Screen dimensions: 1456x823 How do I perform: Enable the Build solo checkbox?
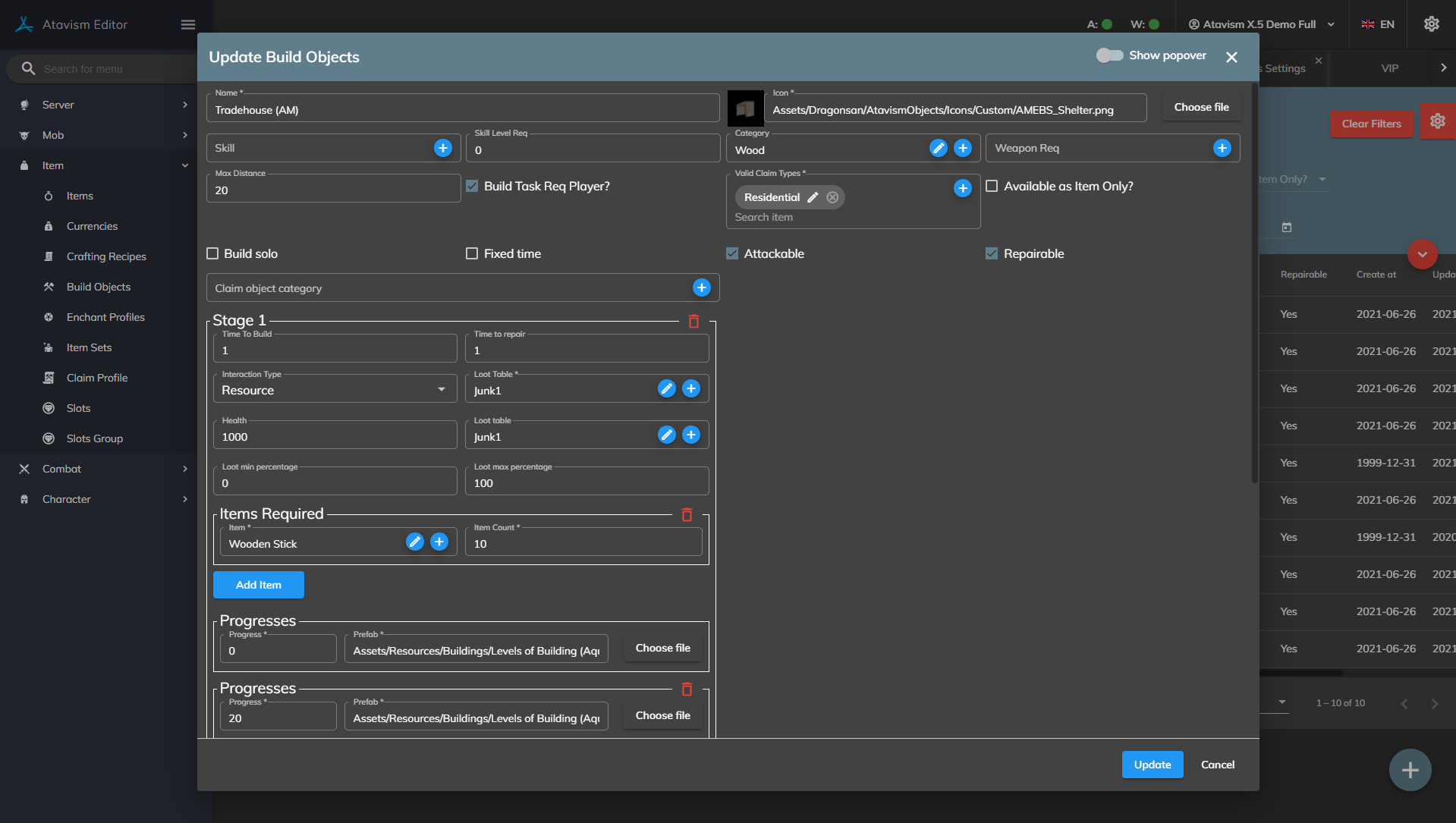coord(213,253)
